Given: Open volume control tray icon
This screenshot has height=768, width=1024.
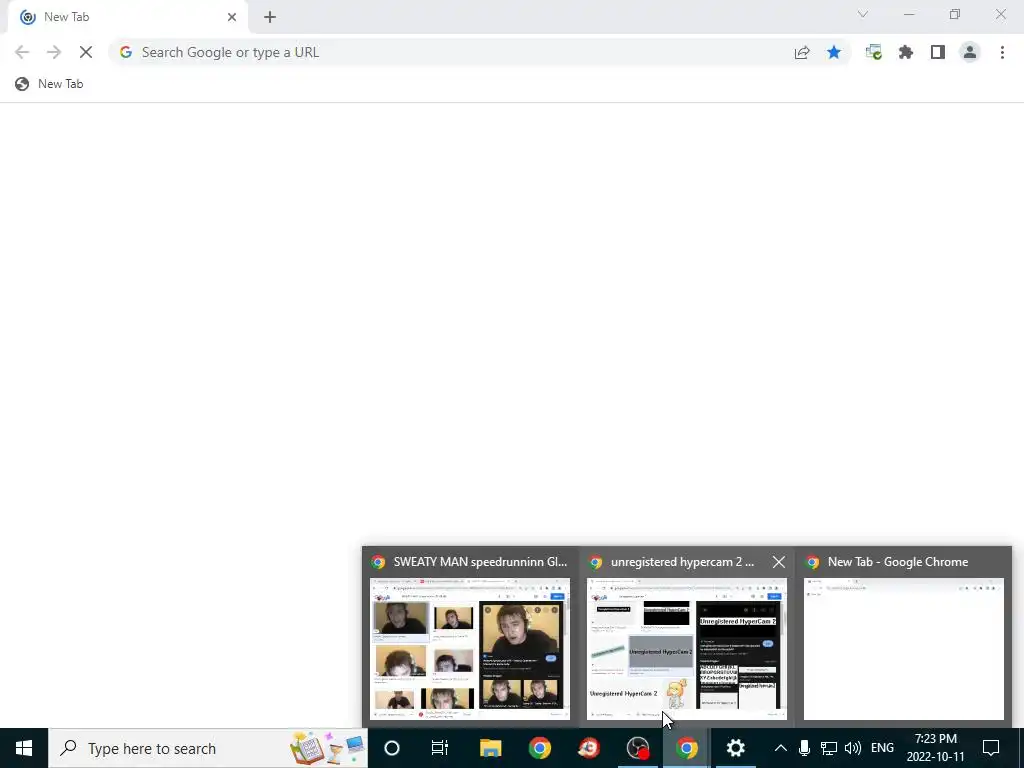Looking at the screenshot, I should pos(852,748).
